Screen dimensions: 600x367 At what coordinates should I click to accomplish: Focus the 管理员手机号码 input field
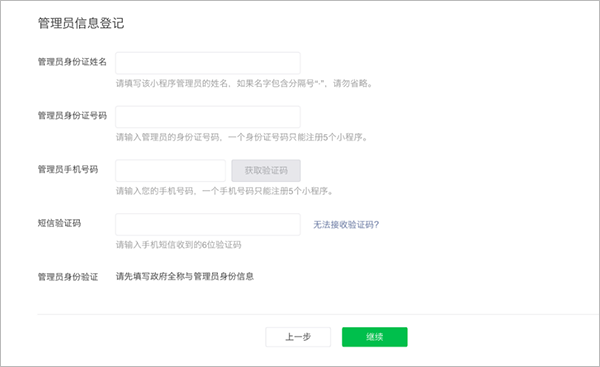coord(170,171)
